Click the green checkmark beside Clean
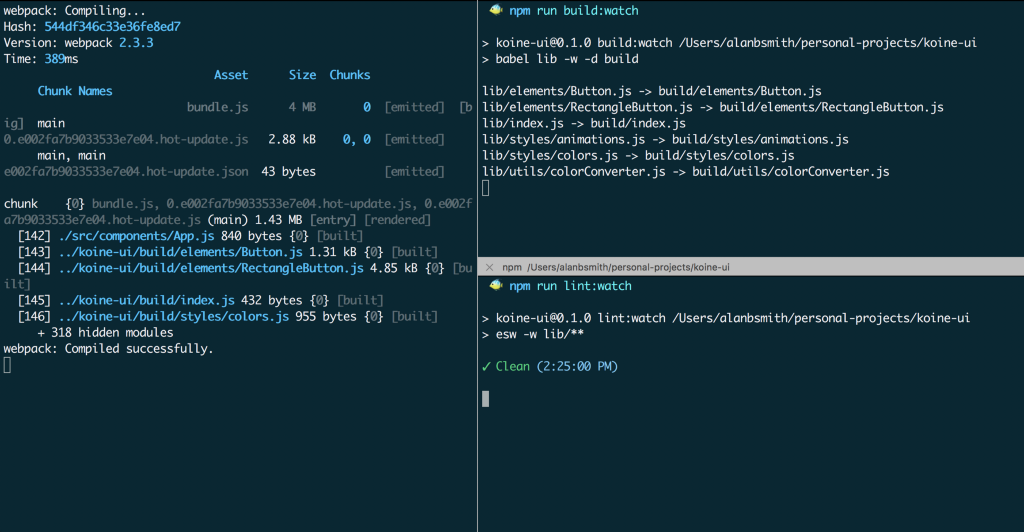Image resolution: width=1024 pixels, height=532 pixels. point(486,366)
